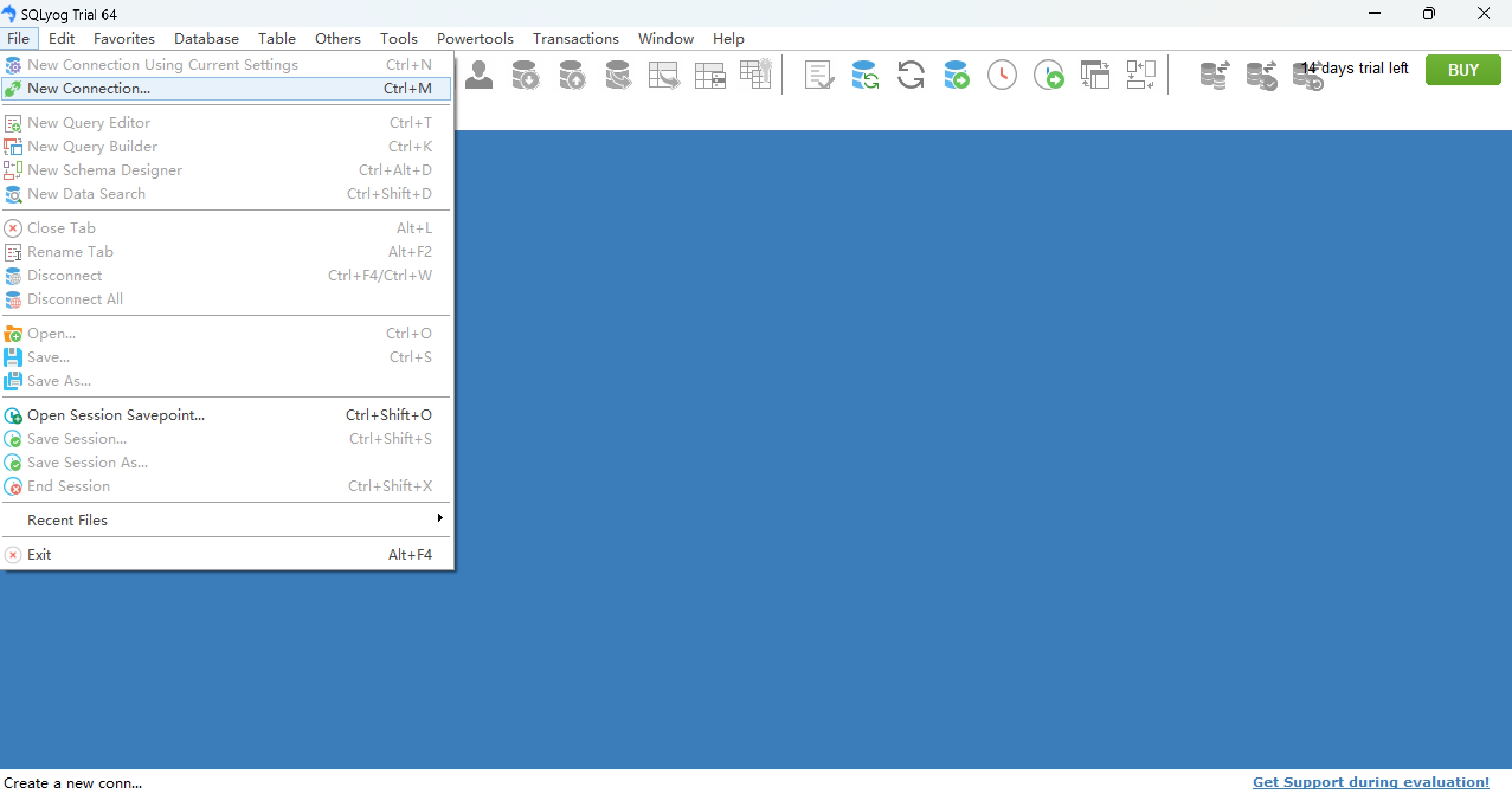Click the database sync (blue cylinder) icon
Viewport: 1512px width, 794px height.
pyautogui.click(x=864, y=75)
